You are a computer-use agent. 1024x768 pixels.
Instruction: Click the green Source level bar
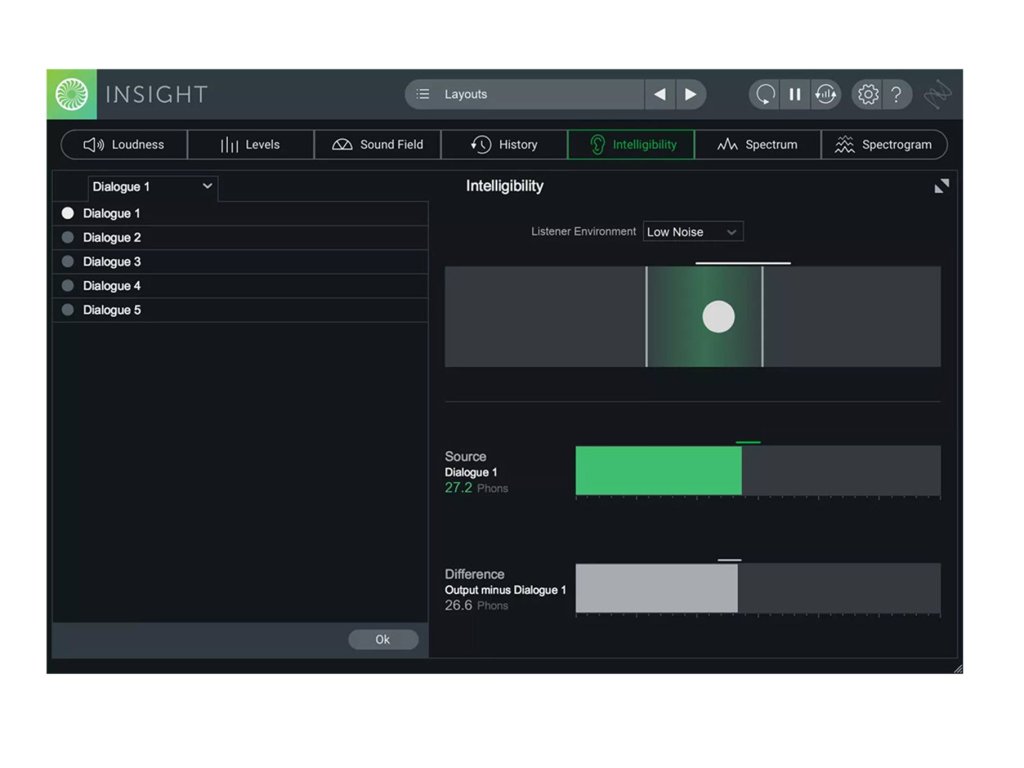pos(658,470)
